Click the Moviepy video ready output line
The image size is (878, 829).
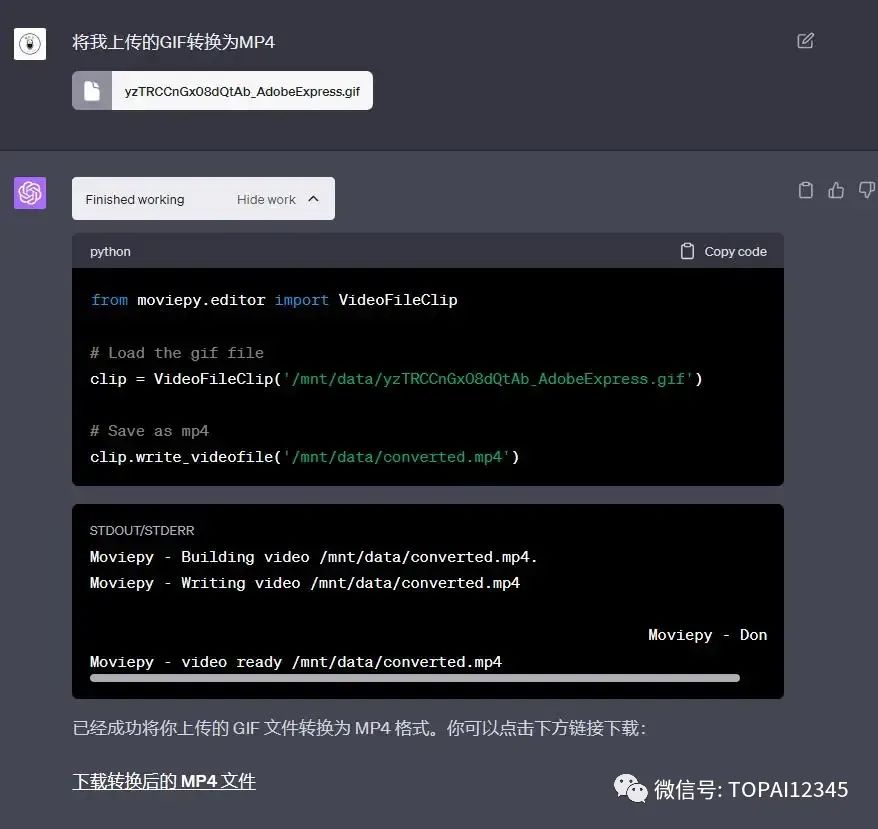295,662
